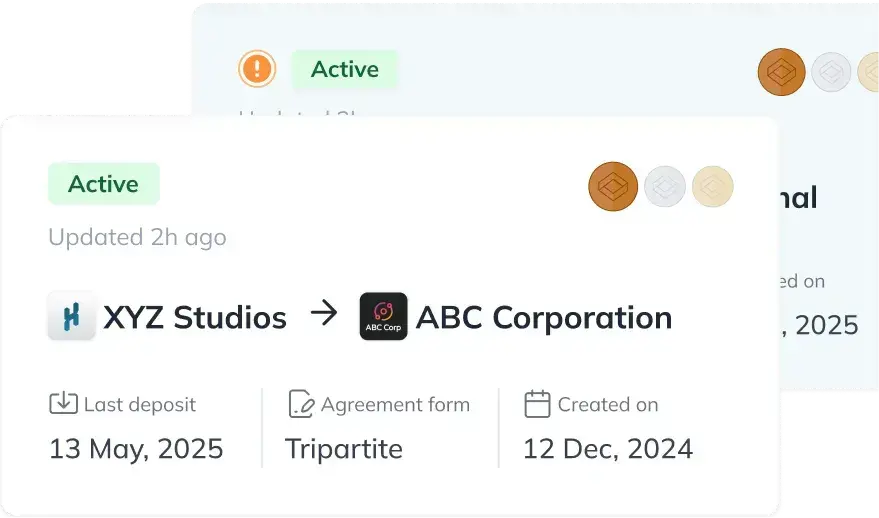The width and height of the screenshot is (879, 518).
Task: Click the 12 Dec, 2024 creation date
Action: pyautogui.click(x=608, y=449)
